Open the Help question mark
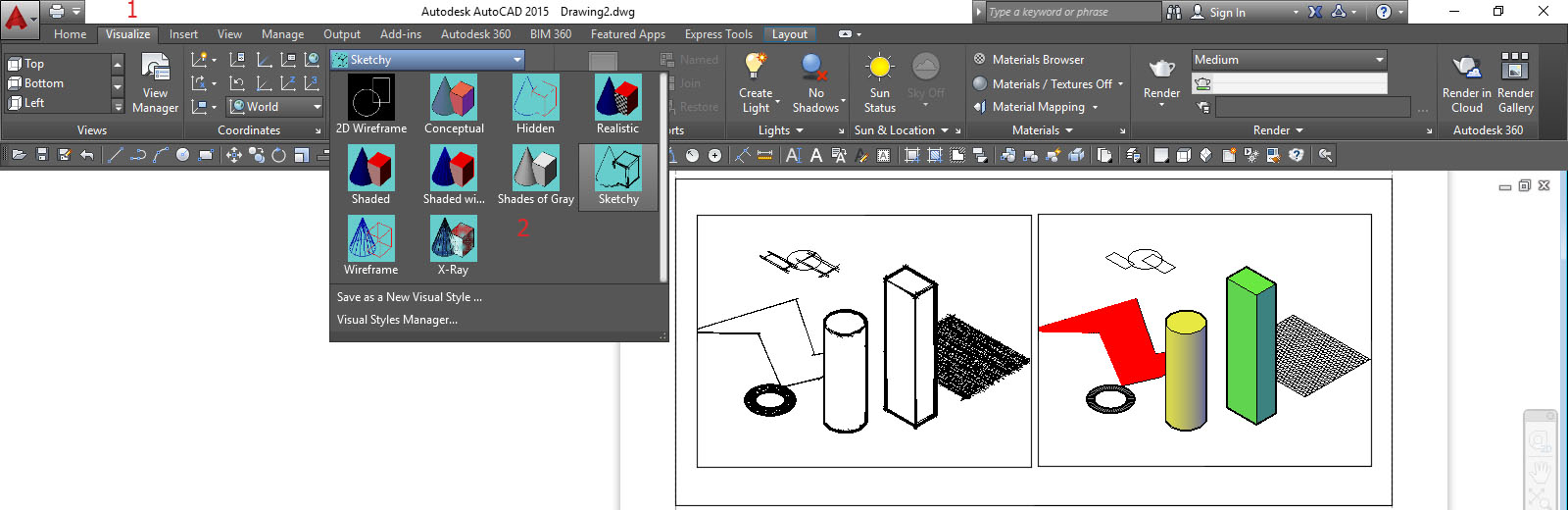Viewport: 1568px width, 510px height. (1384, 12)
